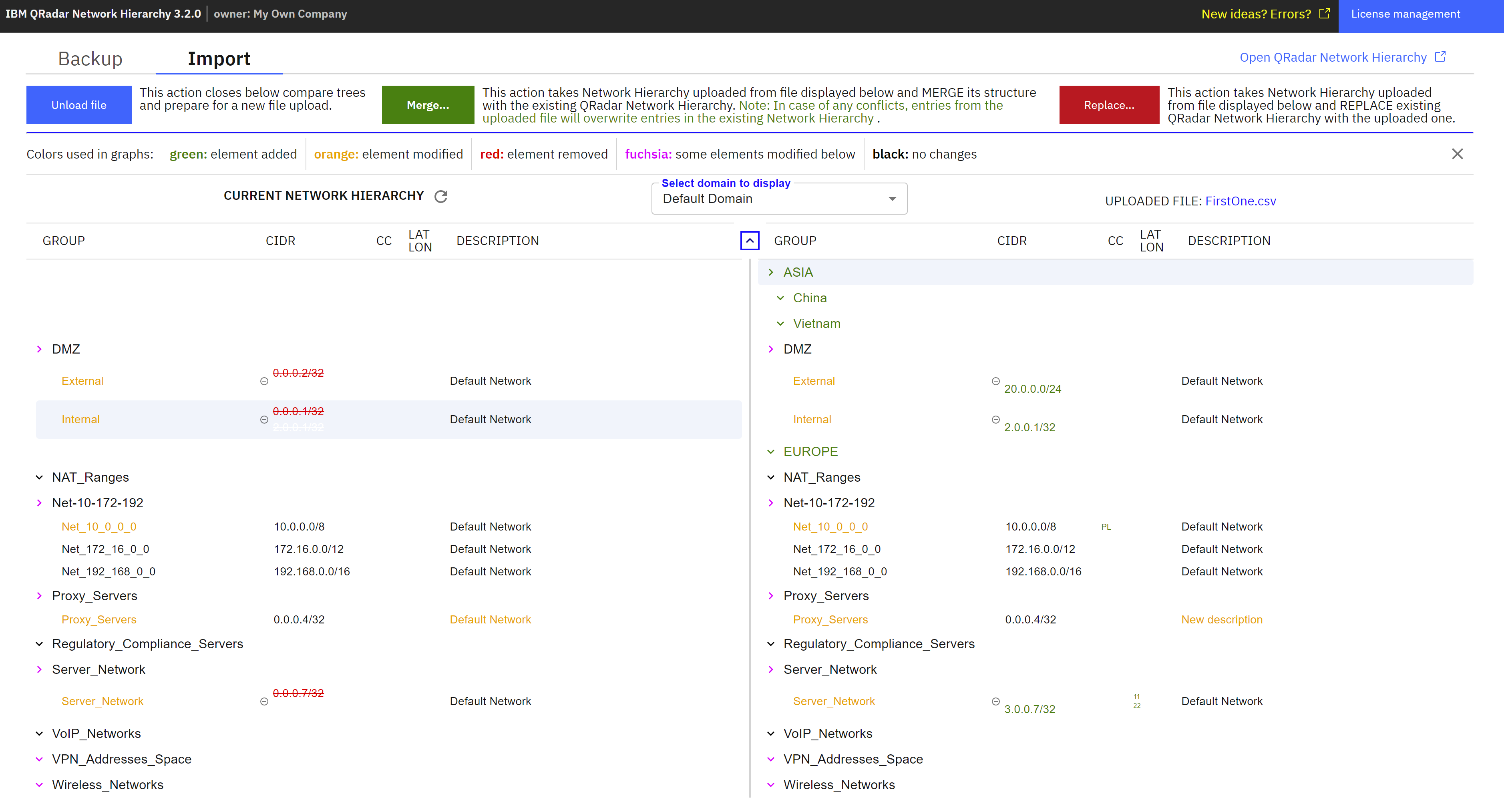Expand the ASIA group in the uploaded hierarchy
The width and height of the screenshot is (1504, 812).
(771, 272)
